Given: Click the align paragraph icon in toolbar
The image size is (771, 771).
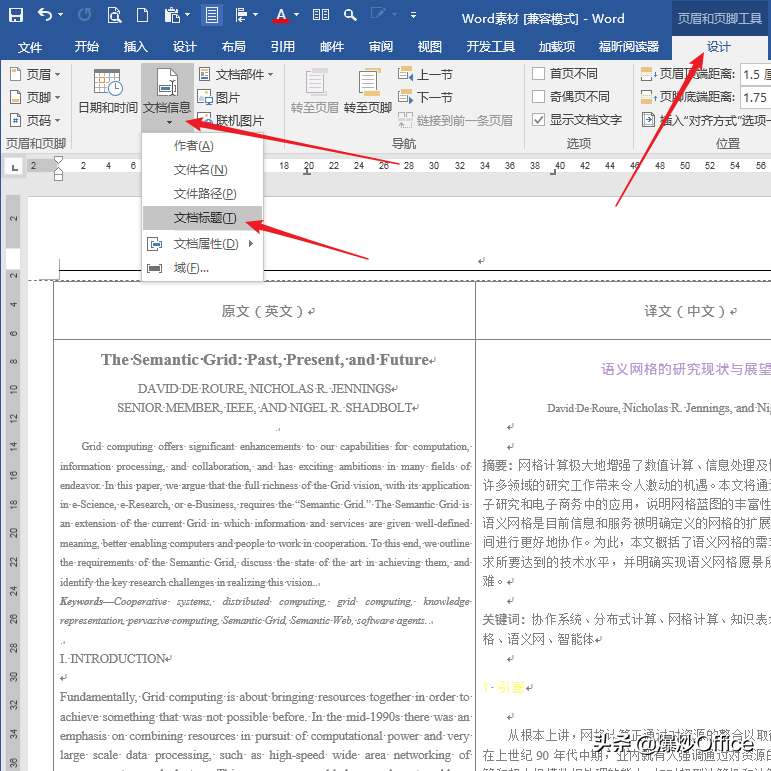Looking at the screenshot, I should (x=241, y=15).
